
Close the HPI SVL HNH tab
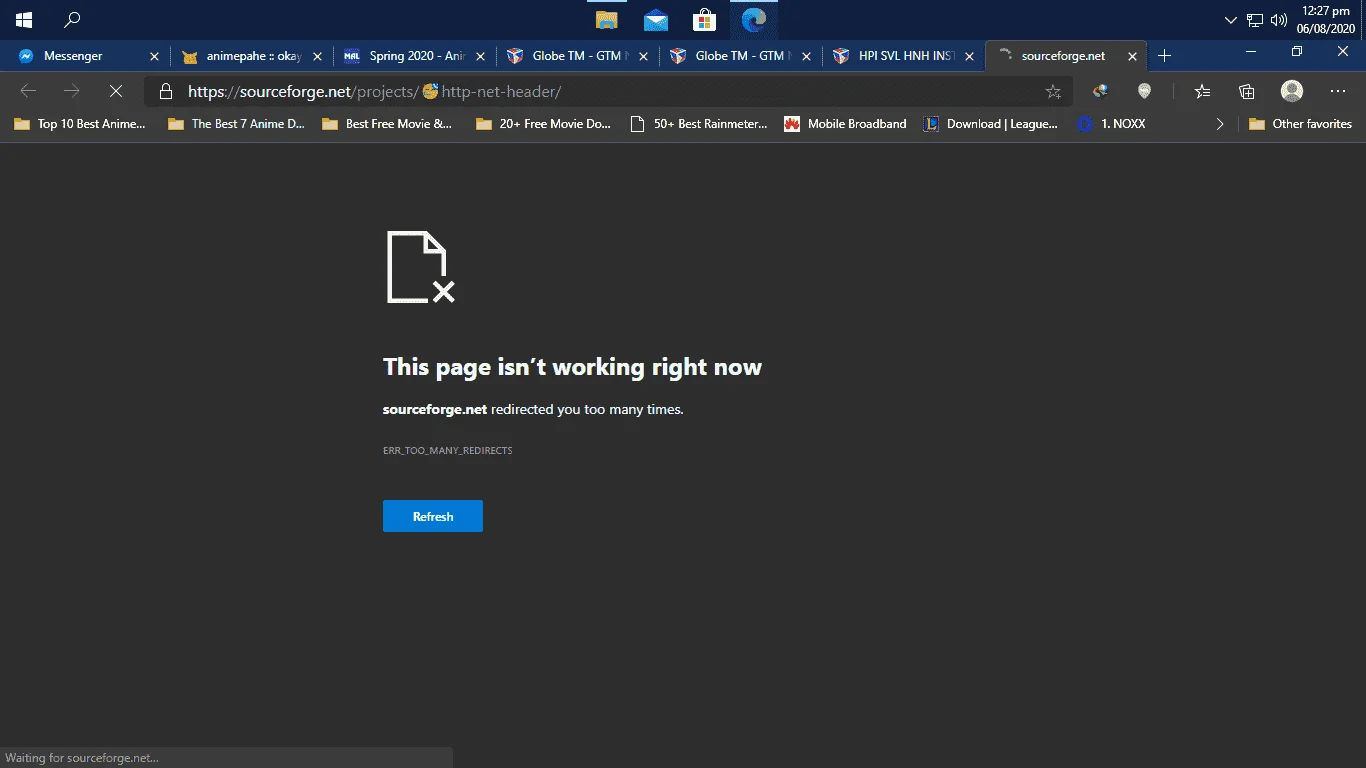969,56
